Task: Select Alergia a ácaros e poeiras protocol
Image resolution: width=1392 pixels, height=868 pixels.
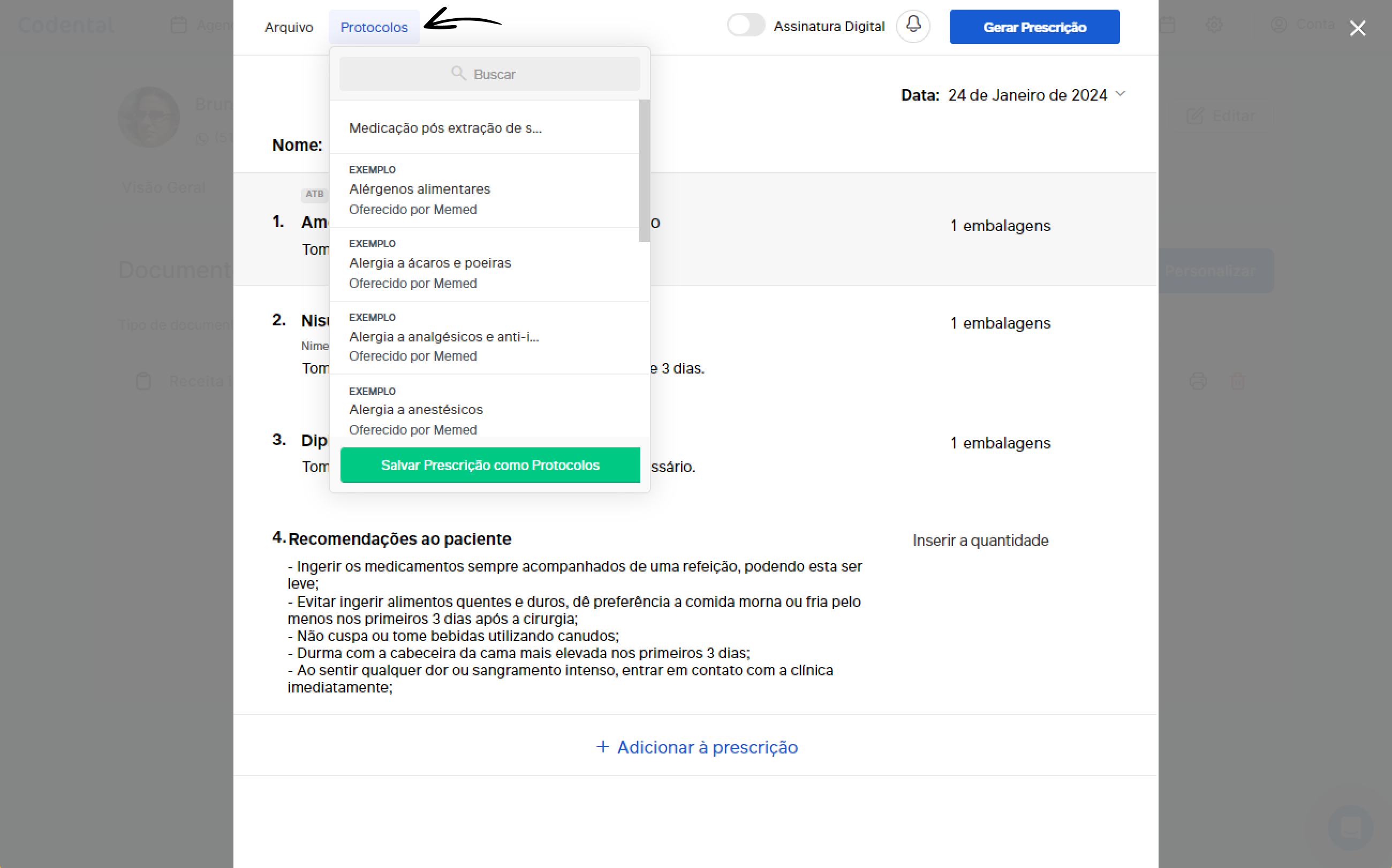Action: pos(429,263)
